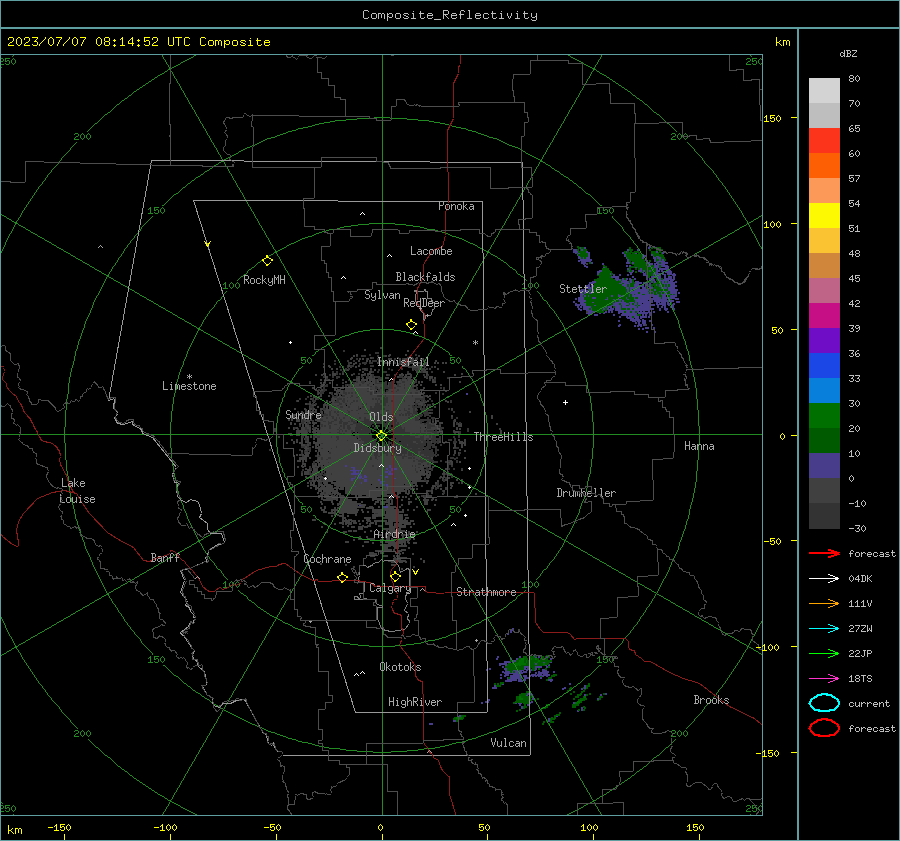Click the -100 label on bottom axis
The image size is (900, 841).
tap(165, 828)
